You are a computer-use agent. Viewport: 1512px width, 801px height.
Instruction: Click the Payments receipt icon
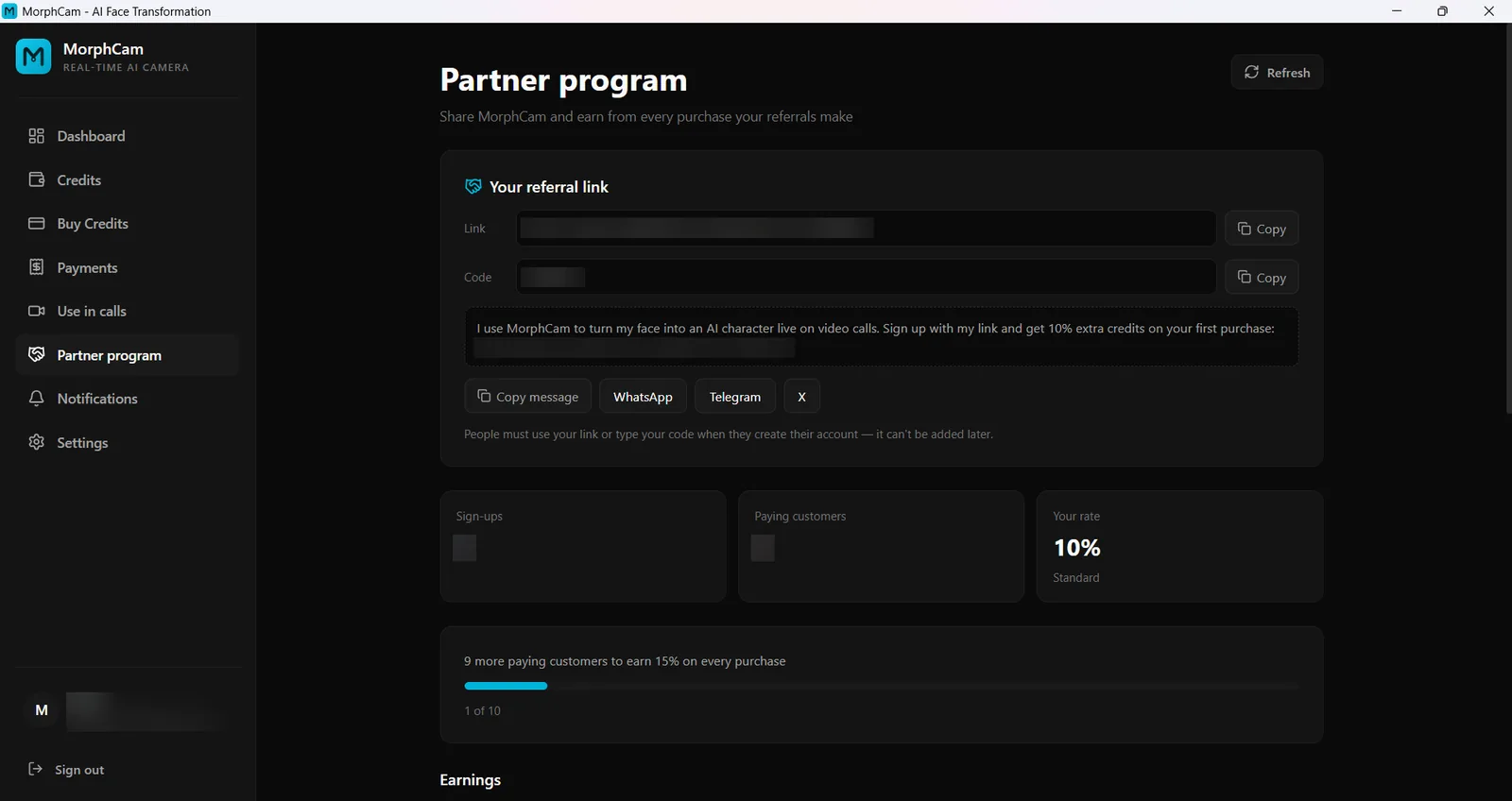[x=37, y=267]
